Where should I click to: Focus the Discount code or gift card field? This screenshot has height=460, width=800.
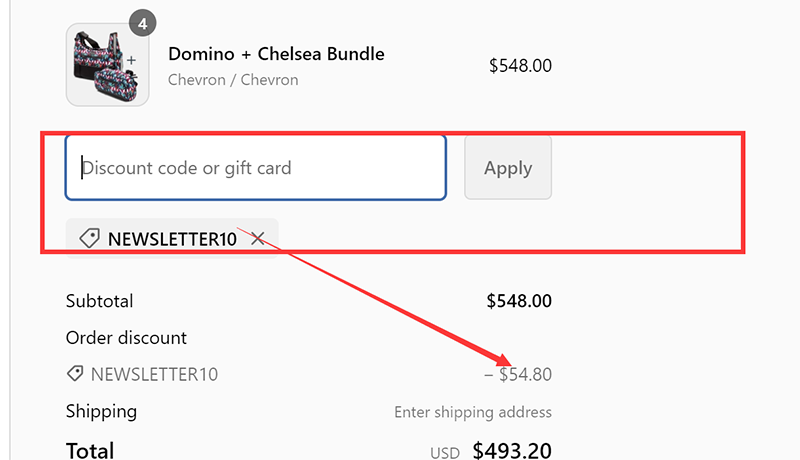pyautogui.click(x=255, y=168)
